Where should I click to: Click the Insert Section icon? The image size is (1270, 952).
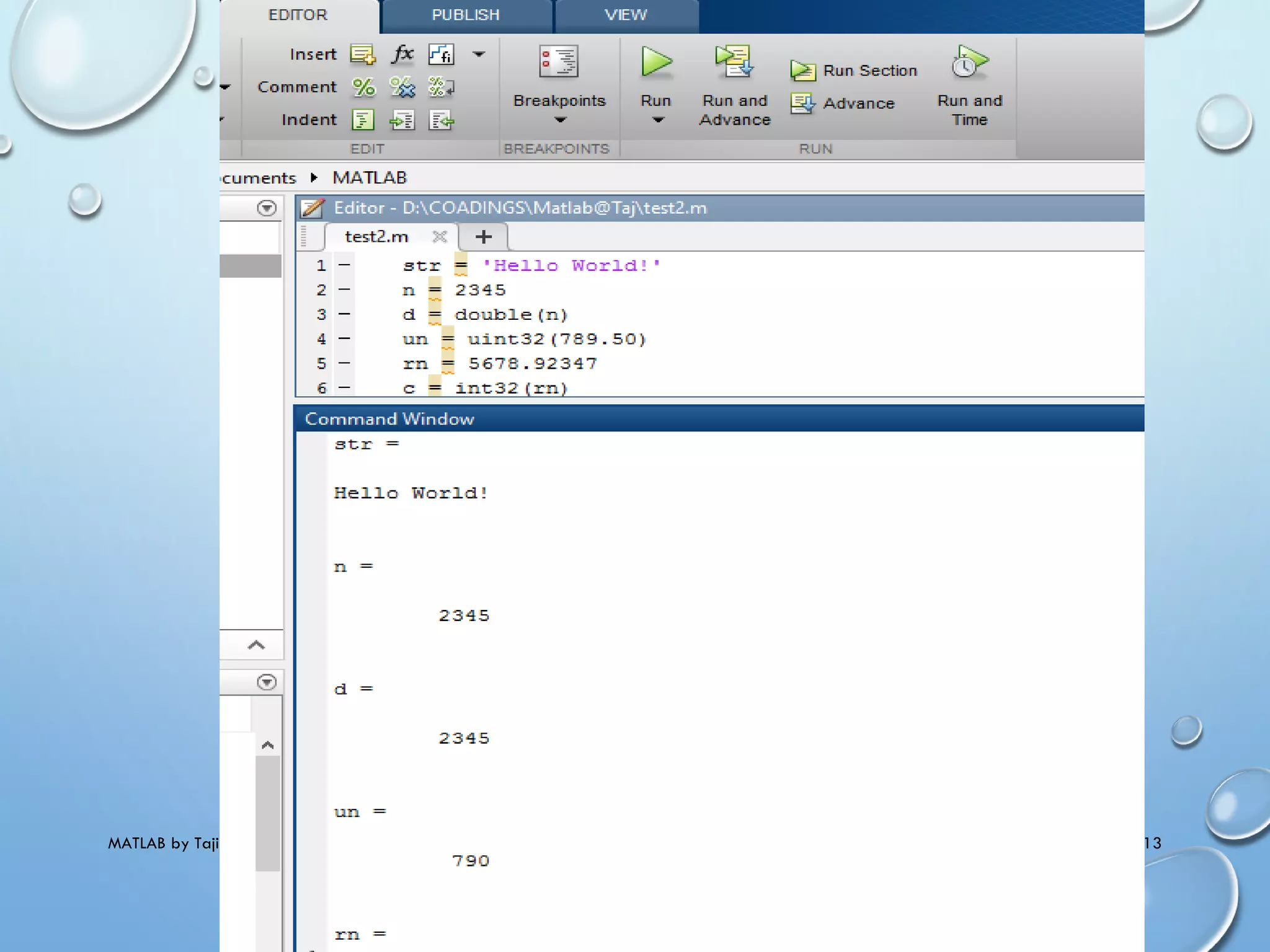tap(363, 55)
